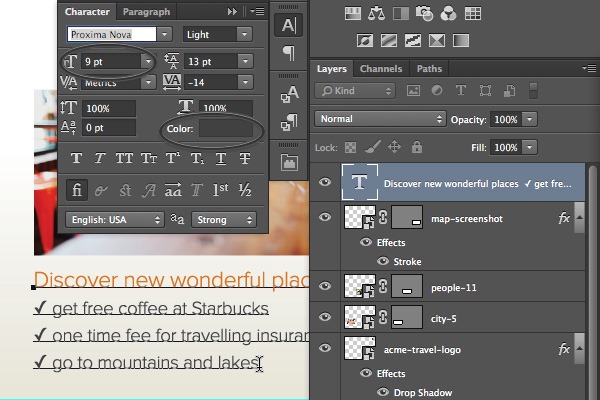Apply All Caps text style
The height and width of the screenshot is (400, 600).
coord(124,159)
